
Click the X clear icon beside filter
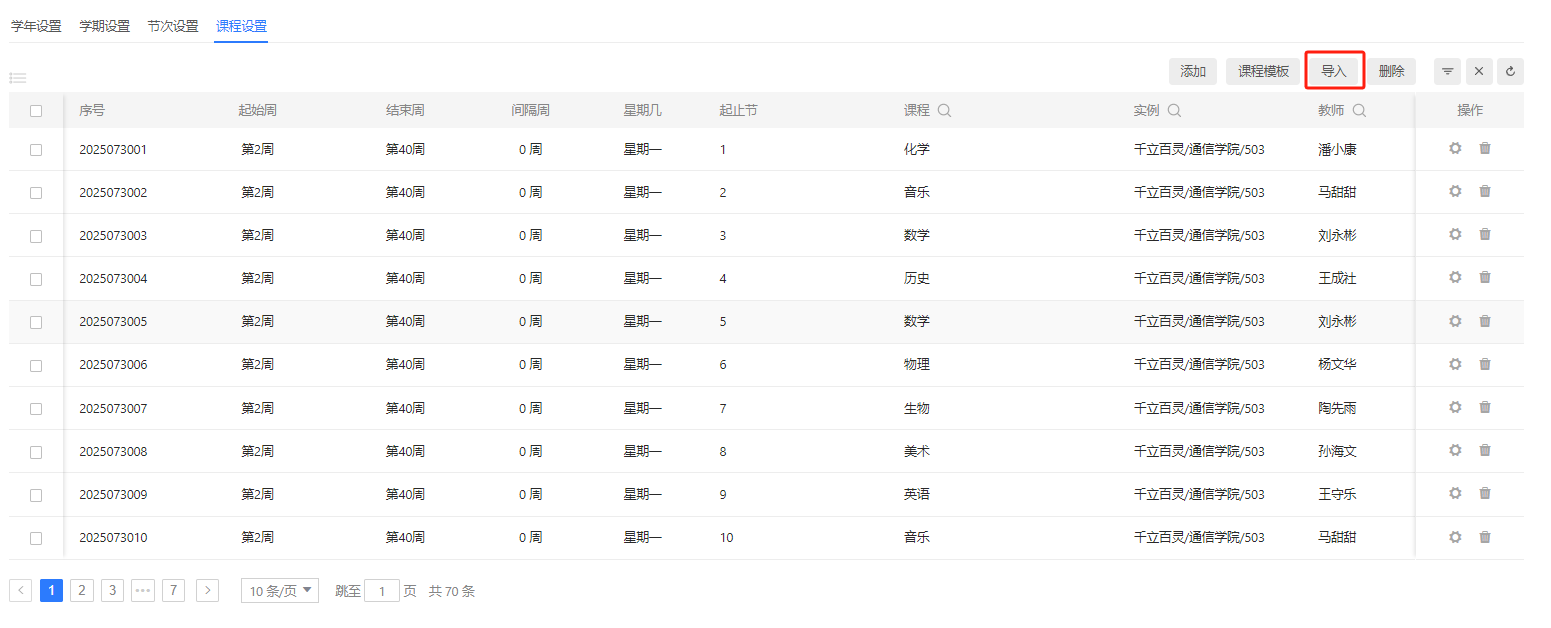1479,72
